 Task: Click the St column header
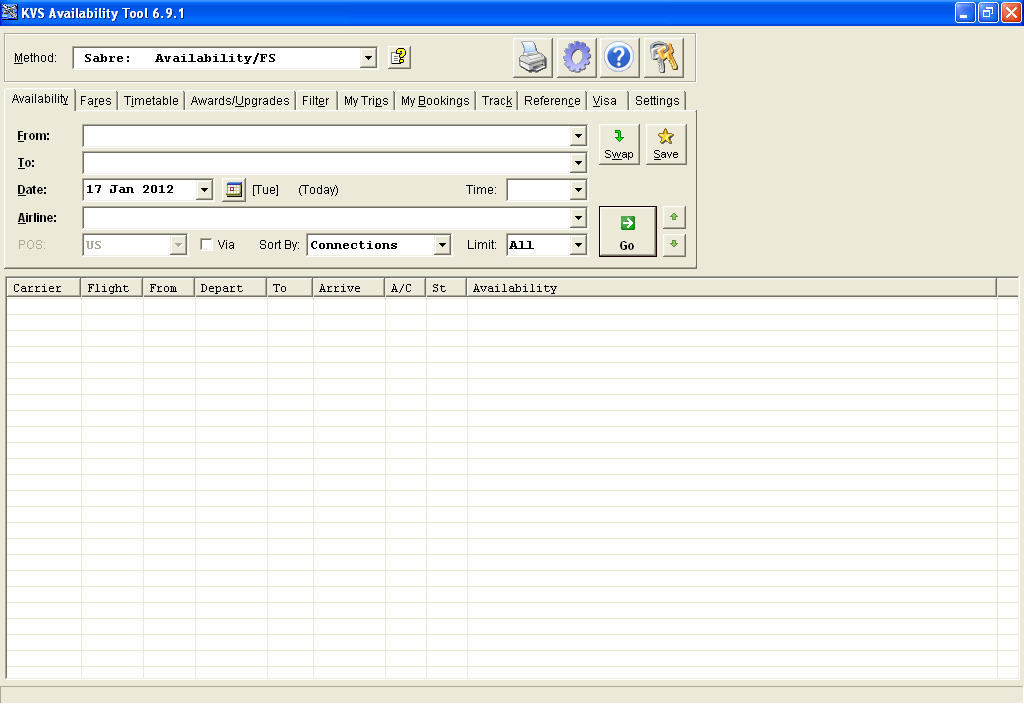point(446,288)
